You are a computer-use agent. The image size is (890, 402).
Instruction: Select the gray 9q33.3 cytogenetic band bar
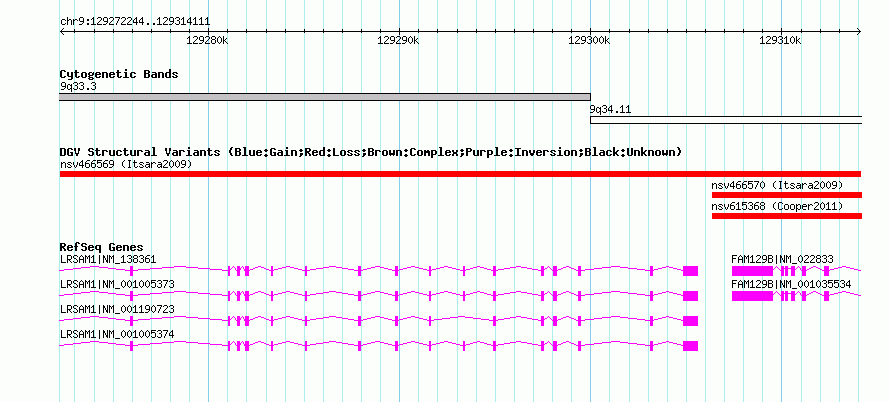point(325,97)
